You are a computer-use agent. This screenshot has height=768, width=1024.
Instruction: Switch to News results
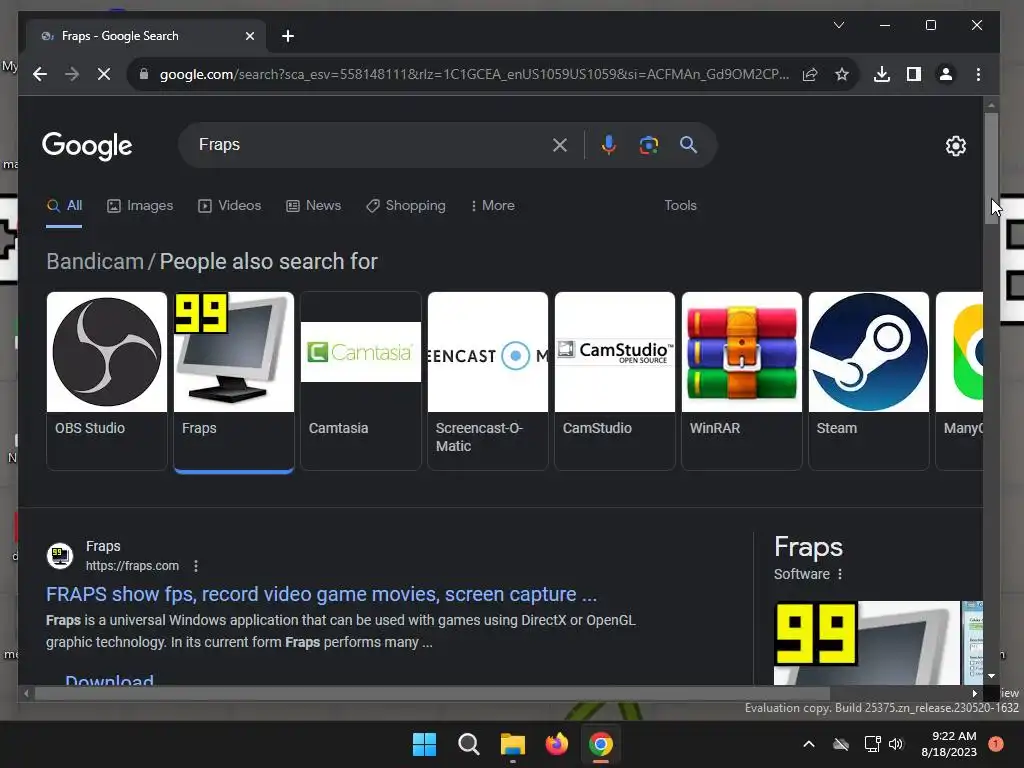point(313,206)
